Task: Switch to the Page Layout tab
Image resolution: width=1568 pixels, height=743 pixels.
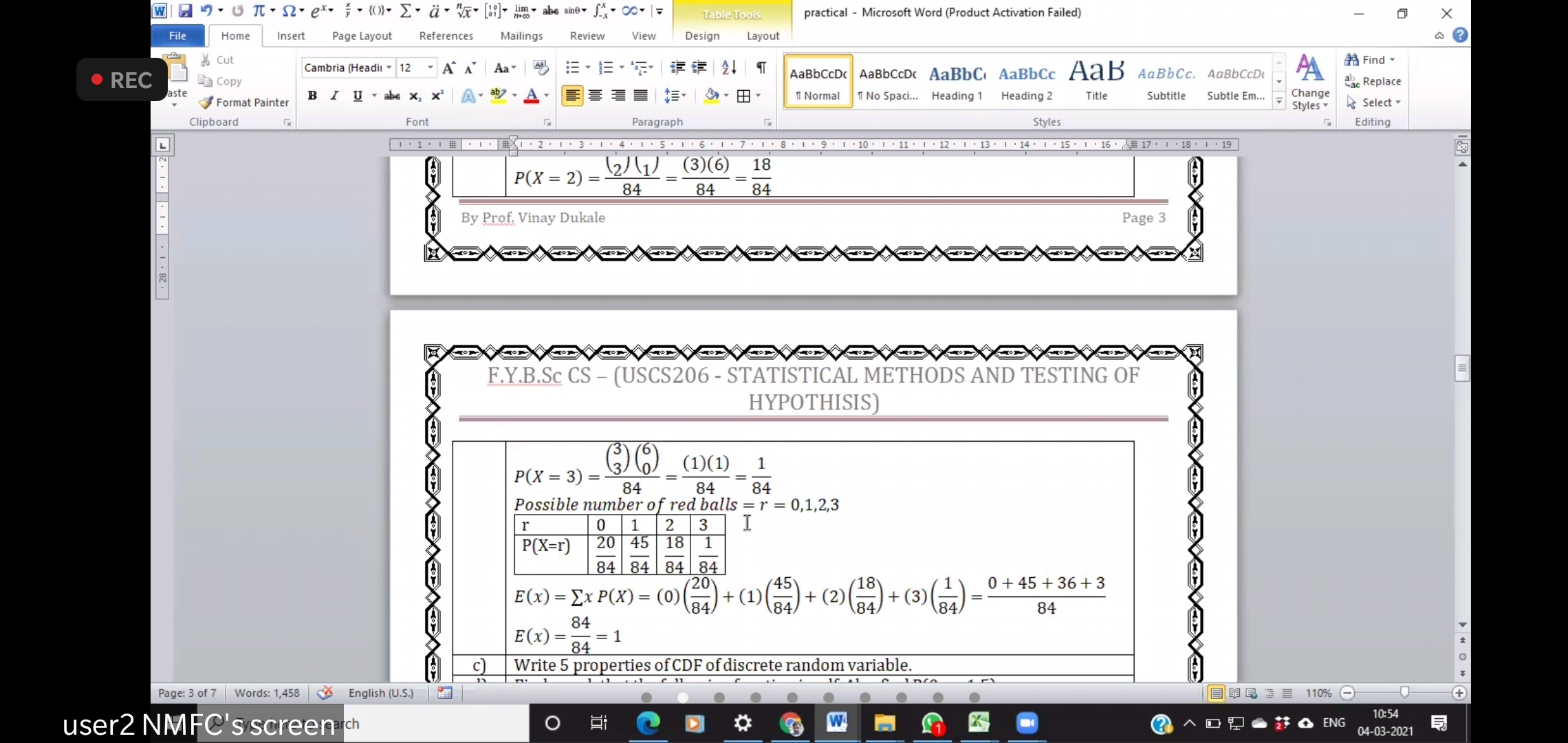Action: 362,36
